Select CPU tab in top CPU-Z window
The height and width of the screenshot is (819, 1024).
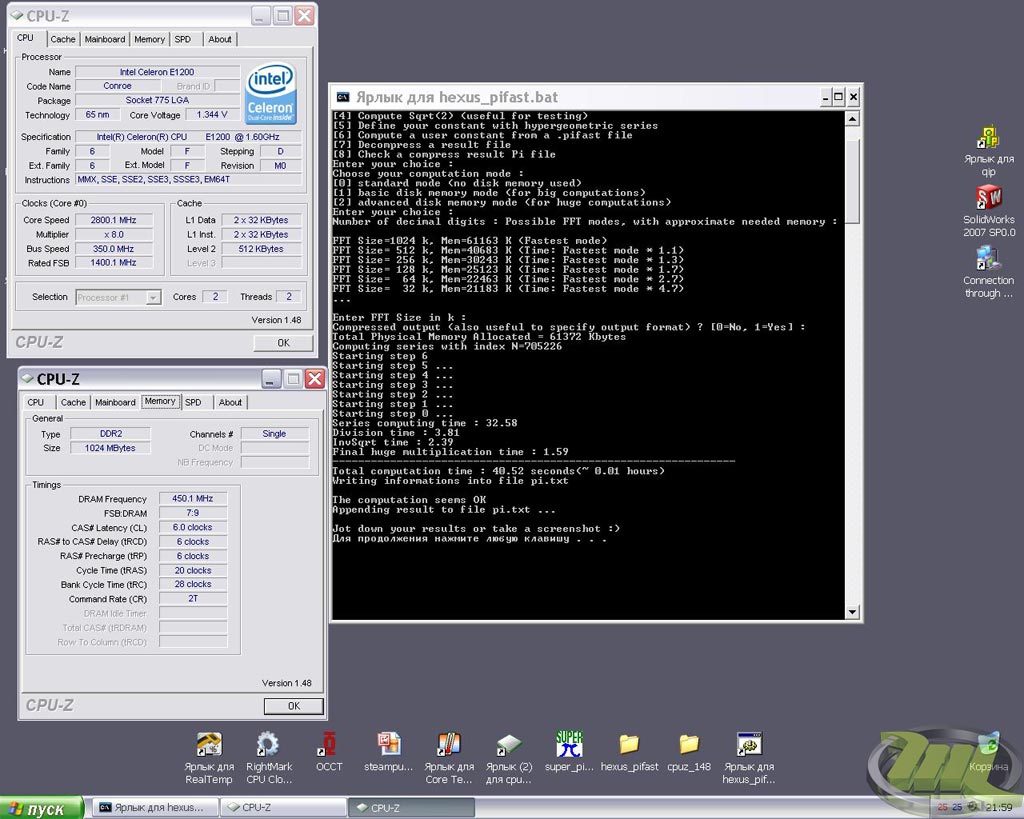(x=25, y=38)
